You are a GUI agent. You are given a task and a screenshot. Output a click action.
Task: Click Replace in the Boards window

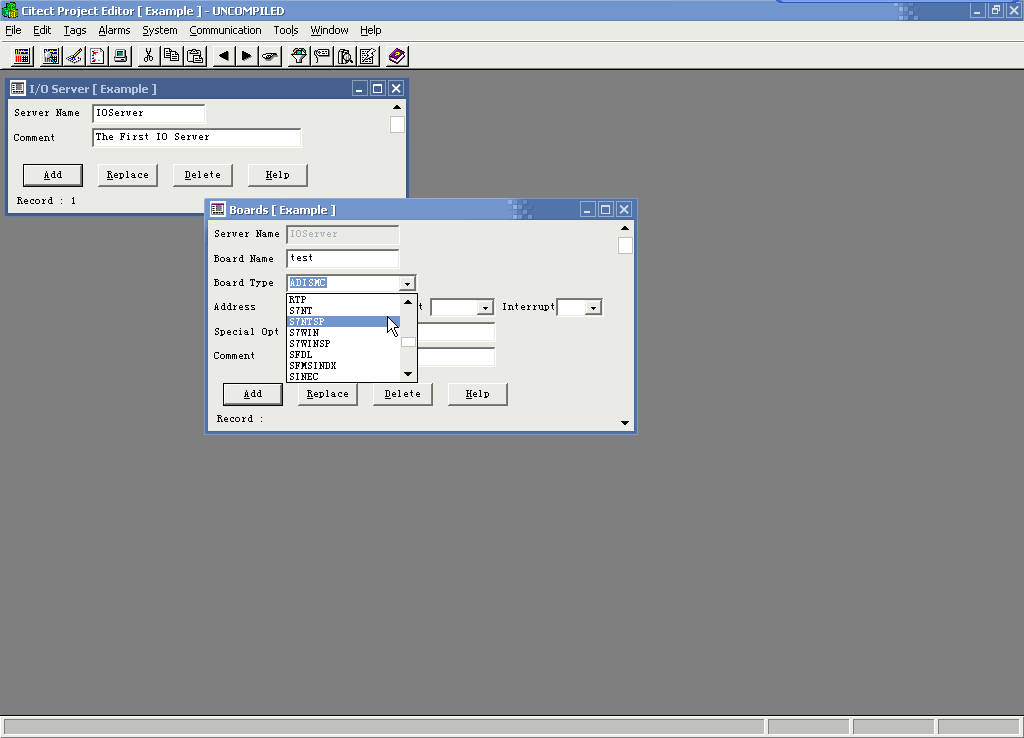[x=328, y=394]
